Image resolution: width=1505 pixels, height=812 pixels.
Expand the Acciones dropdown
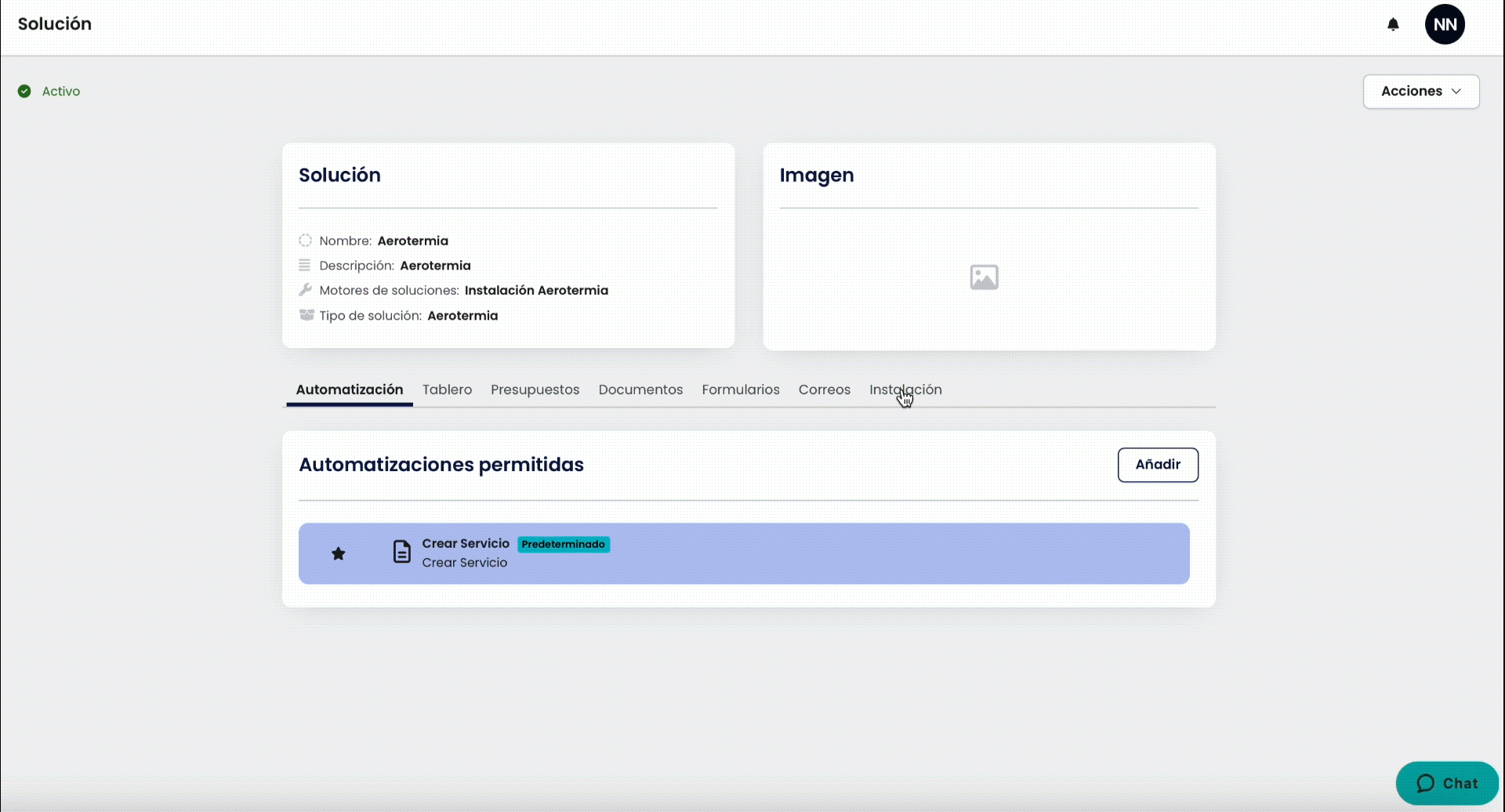1420,91
